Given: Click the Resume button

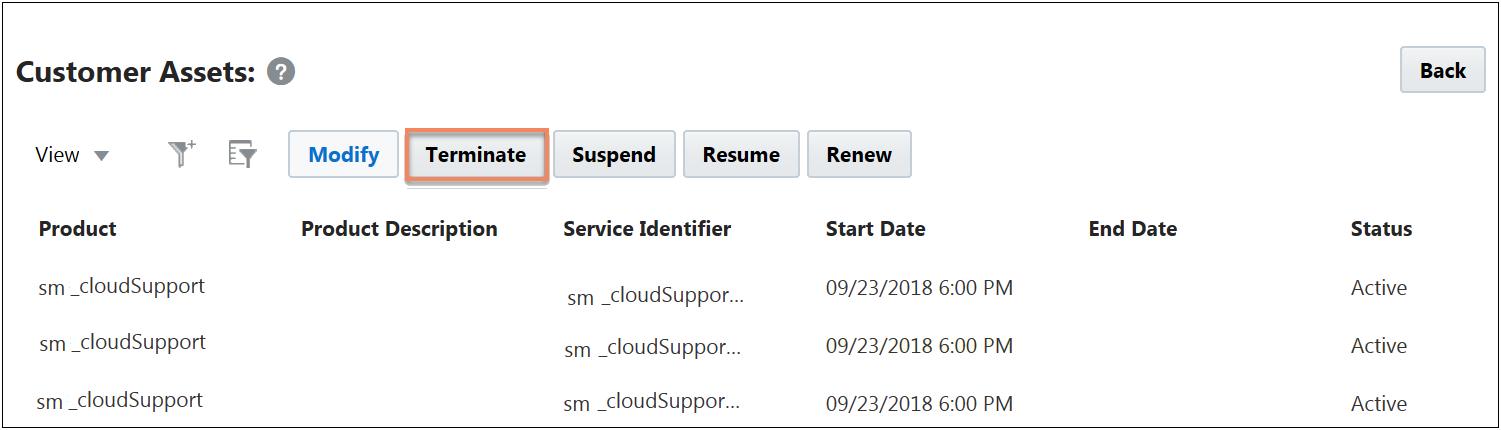Looking at the screenshot, I should pos(741,155).
